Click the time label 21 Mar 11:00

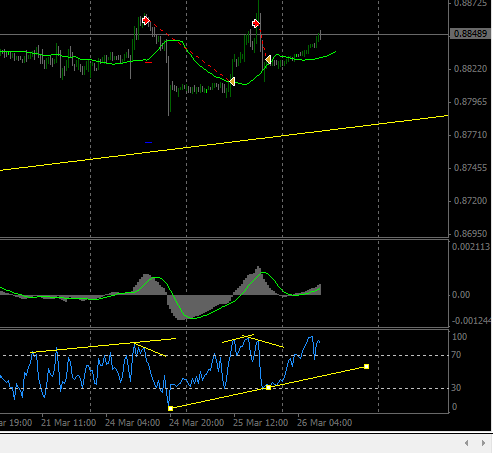click(x=69, y=423)
